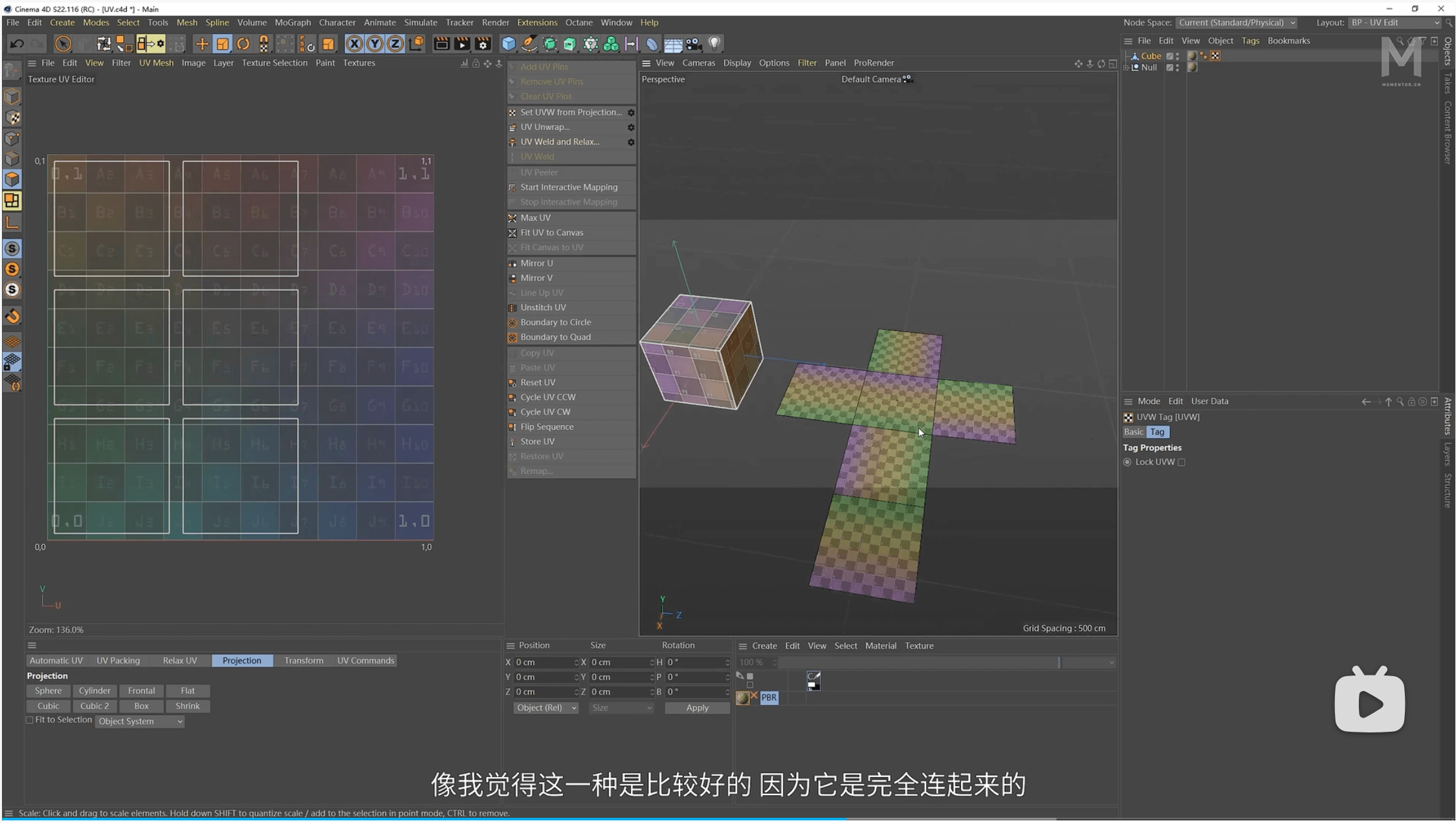Open Render Settings clapperboard icon
Viewport: 1456px width, 823px height.
click(483, 44)
